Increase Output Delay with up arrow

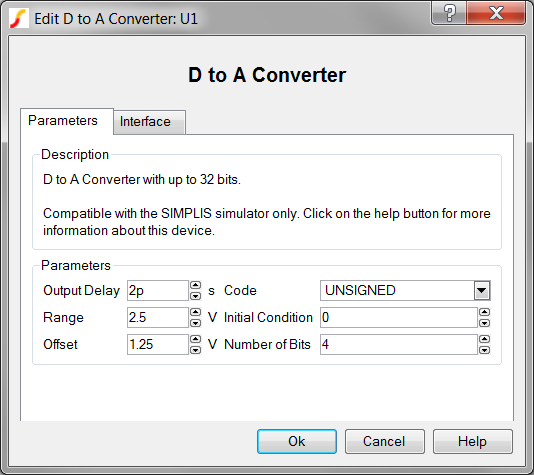[195, 285]
